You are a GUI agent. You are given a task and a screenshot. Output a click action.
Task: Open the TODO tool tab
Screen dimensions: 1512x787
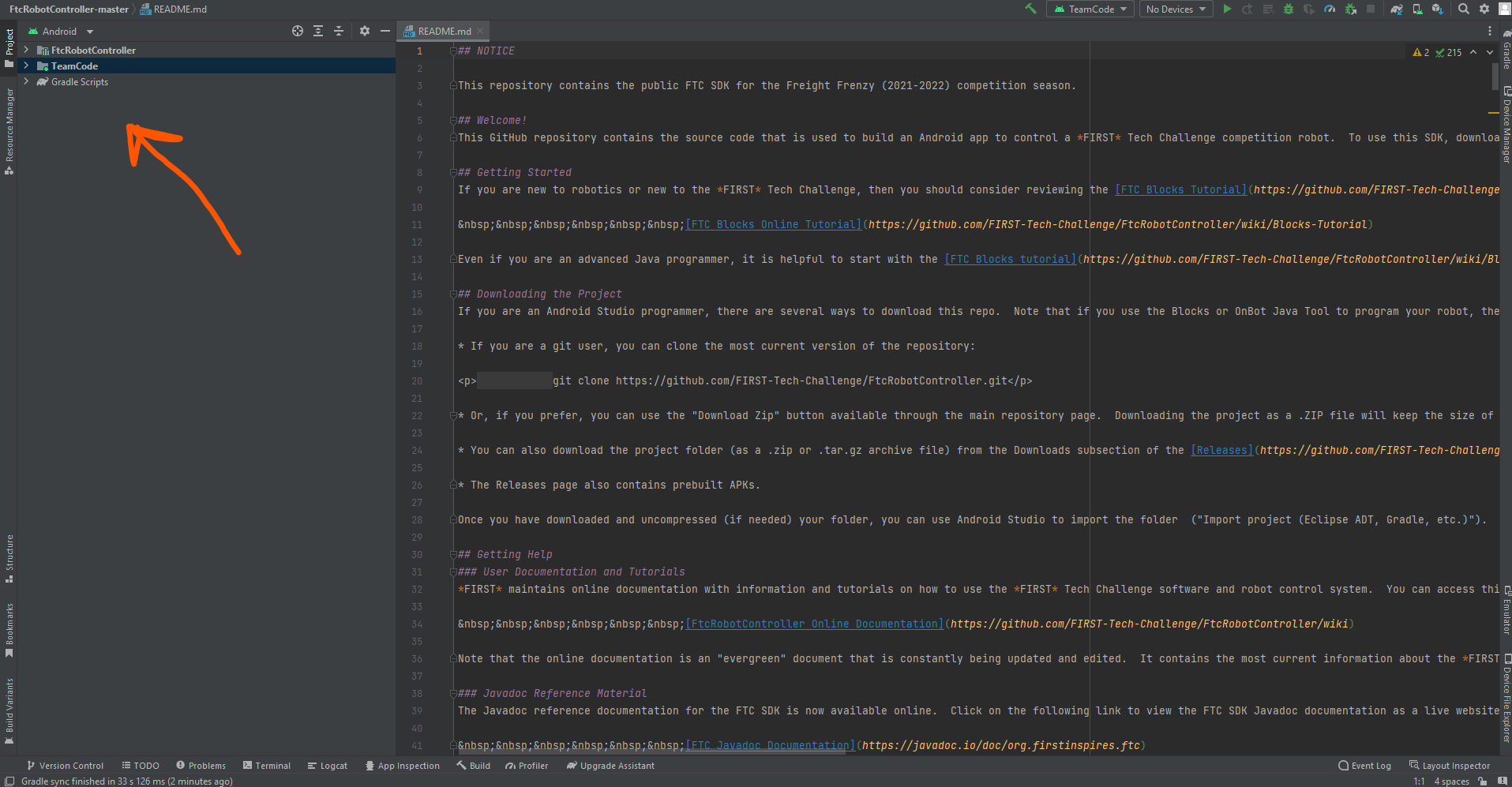(141, 766)
